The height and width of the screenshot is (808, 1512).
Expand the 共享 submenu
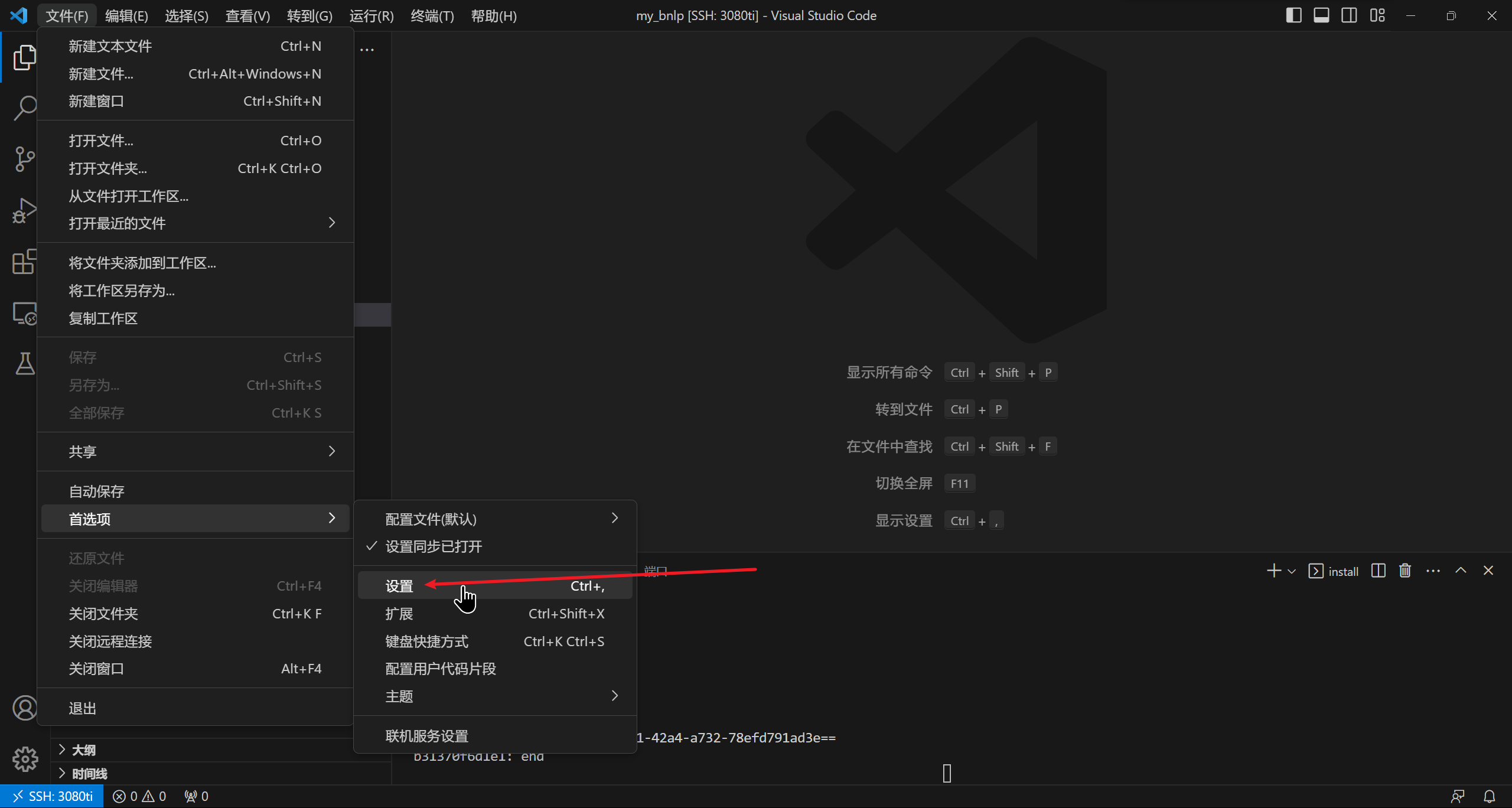pyautogui.click(x=195, y=452)
